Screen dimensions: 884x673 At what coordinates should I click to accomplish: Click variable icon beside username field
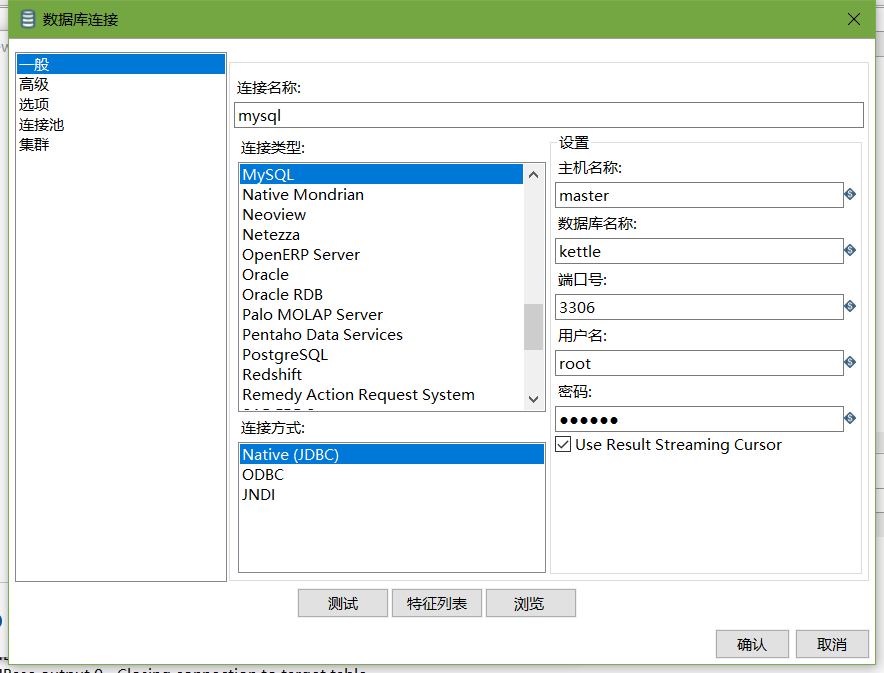coord(850,362)
